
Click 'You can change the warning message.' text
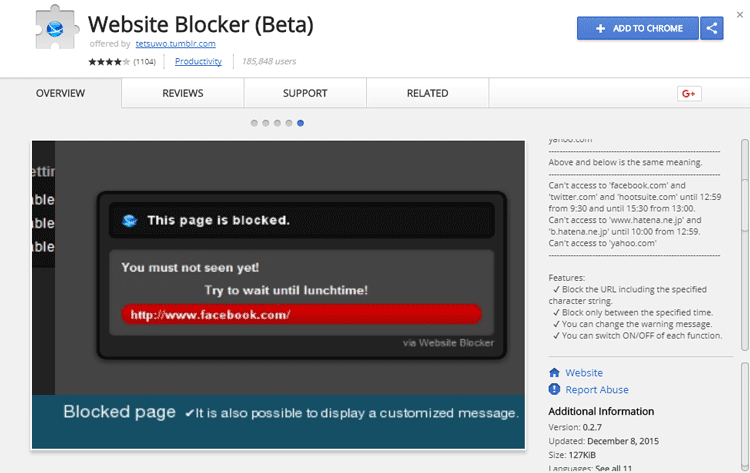click(x=637, y=324)
